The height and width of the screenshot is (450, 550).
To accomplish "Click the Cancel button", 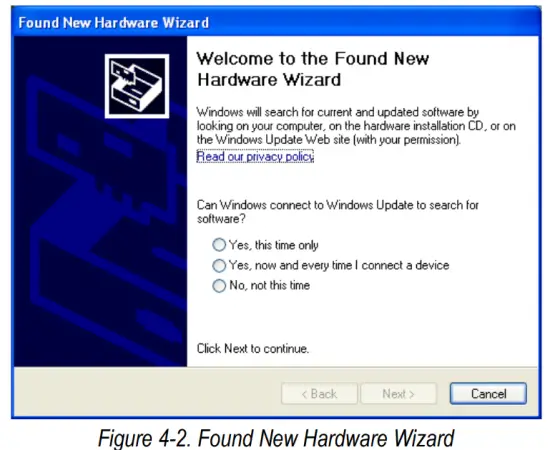I will (x=488, y=394).
